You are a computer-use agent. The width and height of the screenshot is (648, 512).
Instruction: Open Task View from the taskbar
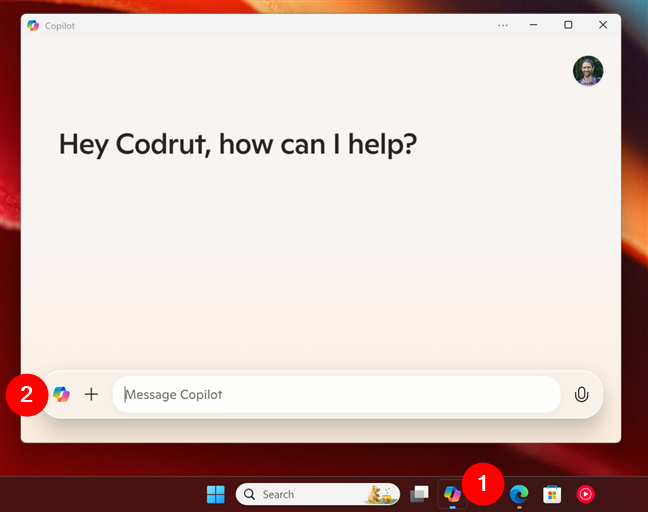click(419, 494)
